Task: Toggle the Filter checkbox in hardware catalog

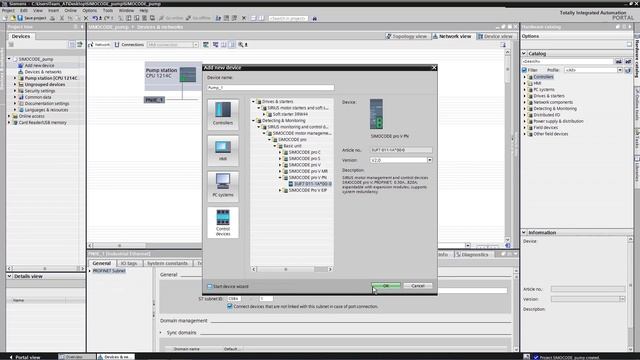Action: tap(524, 70)
